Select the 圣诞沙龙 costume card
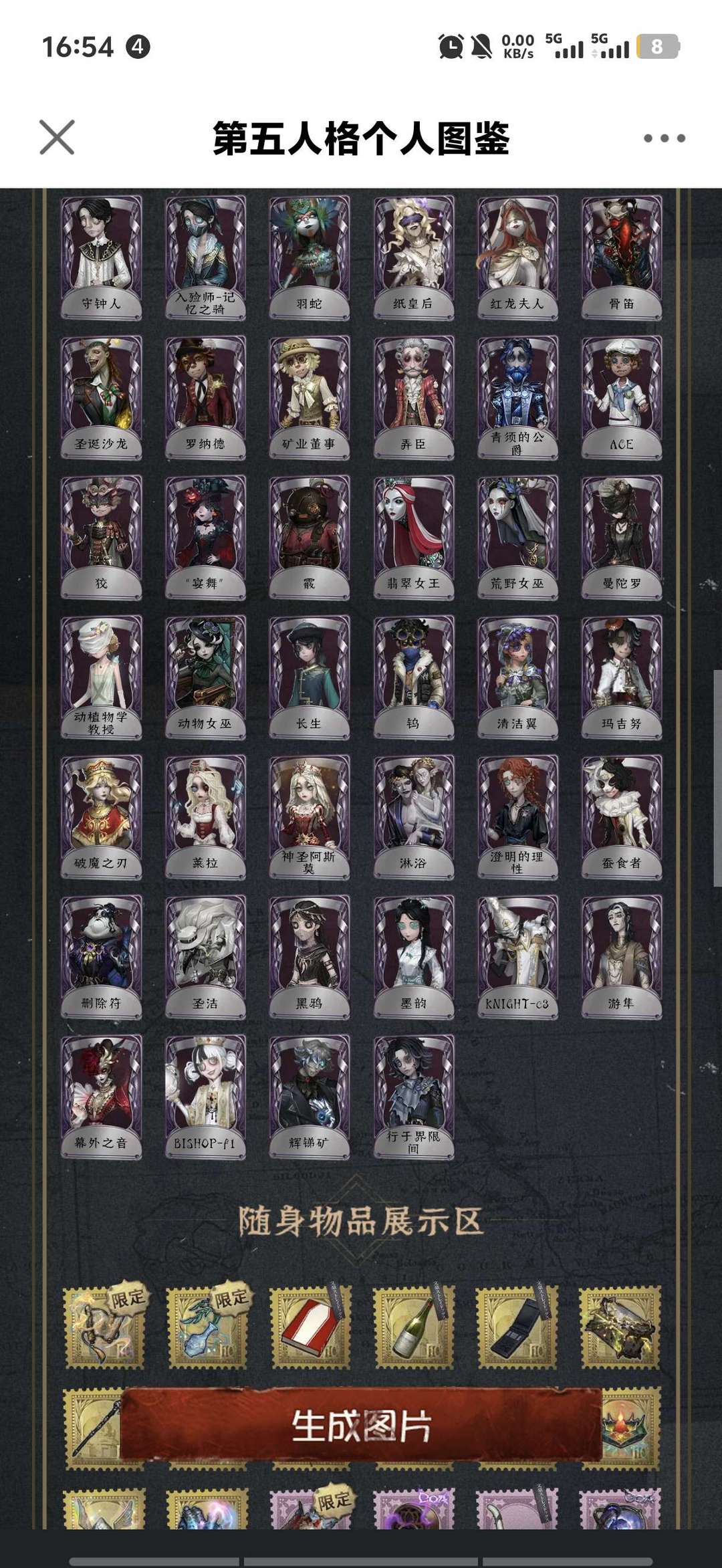 click(101, 397)
